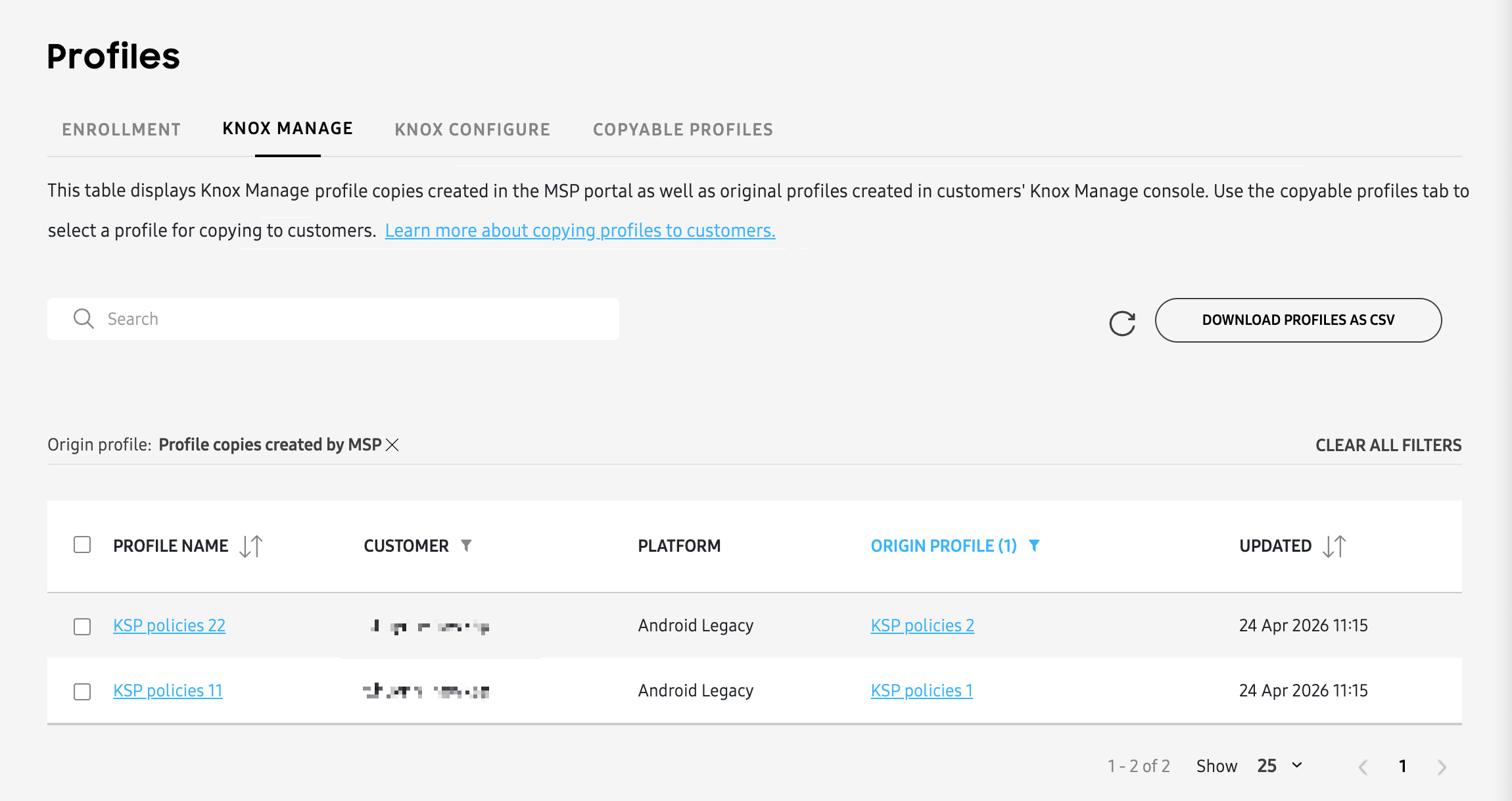Viewport: 1512px width, 801px height.
Task: Sort by Updated column arrows icon
Action: pos(1335,546)
